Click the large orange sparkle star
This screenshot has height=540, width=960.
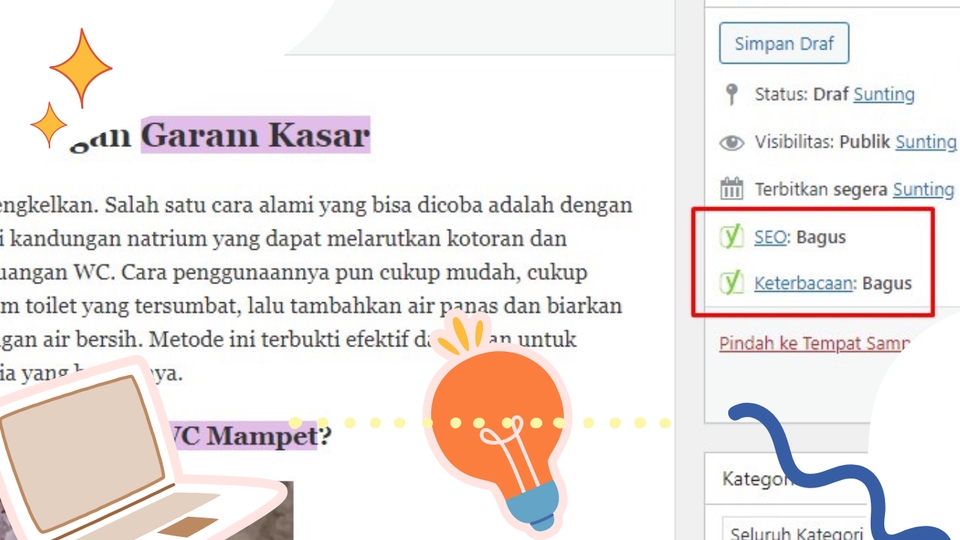pyautogui.click(x=81, y=68)
